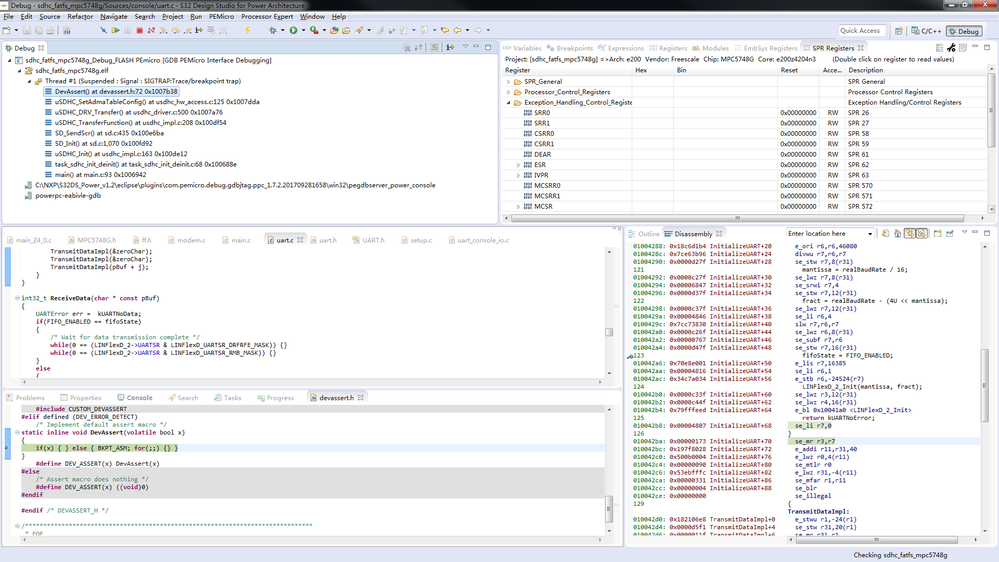
Task: Click the Enter location here combo box
Action: tap(830, 234)
